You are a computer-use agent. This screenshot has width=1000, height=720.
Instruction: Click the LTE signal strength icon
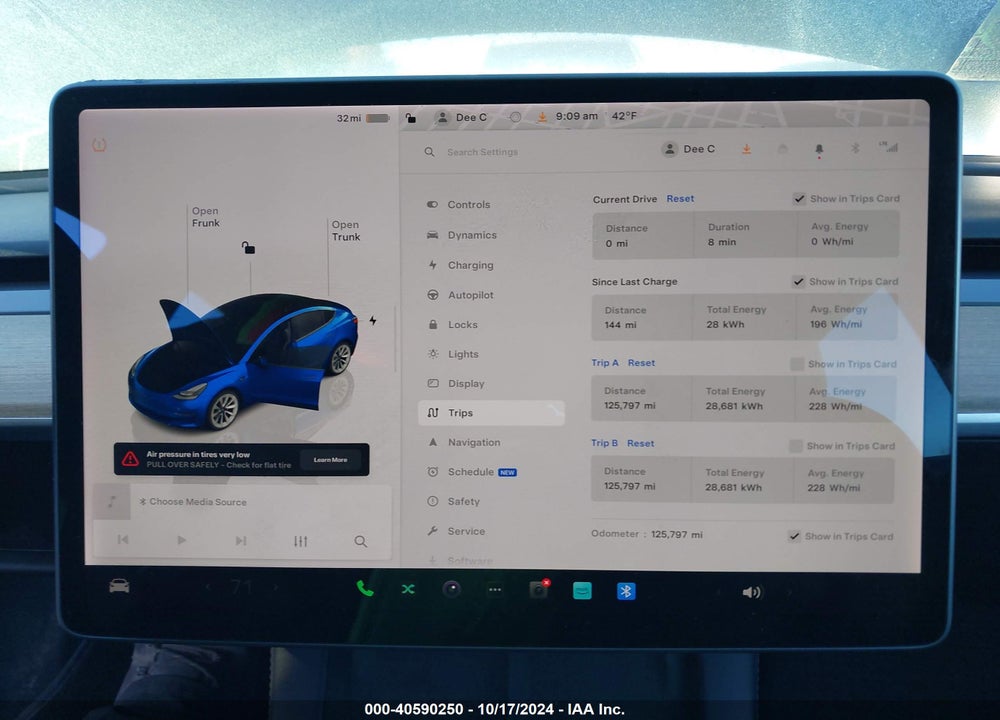click(x=888, y=147)
